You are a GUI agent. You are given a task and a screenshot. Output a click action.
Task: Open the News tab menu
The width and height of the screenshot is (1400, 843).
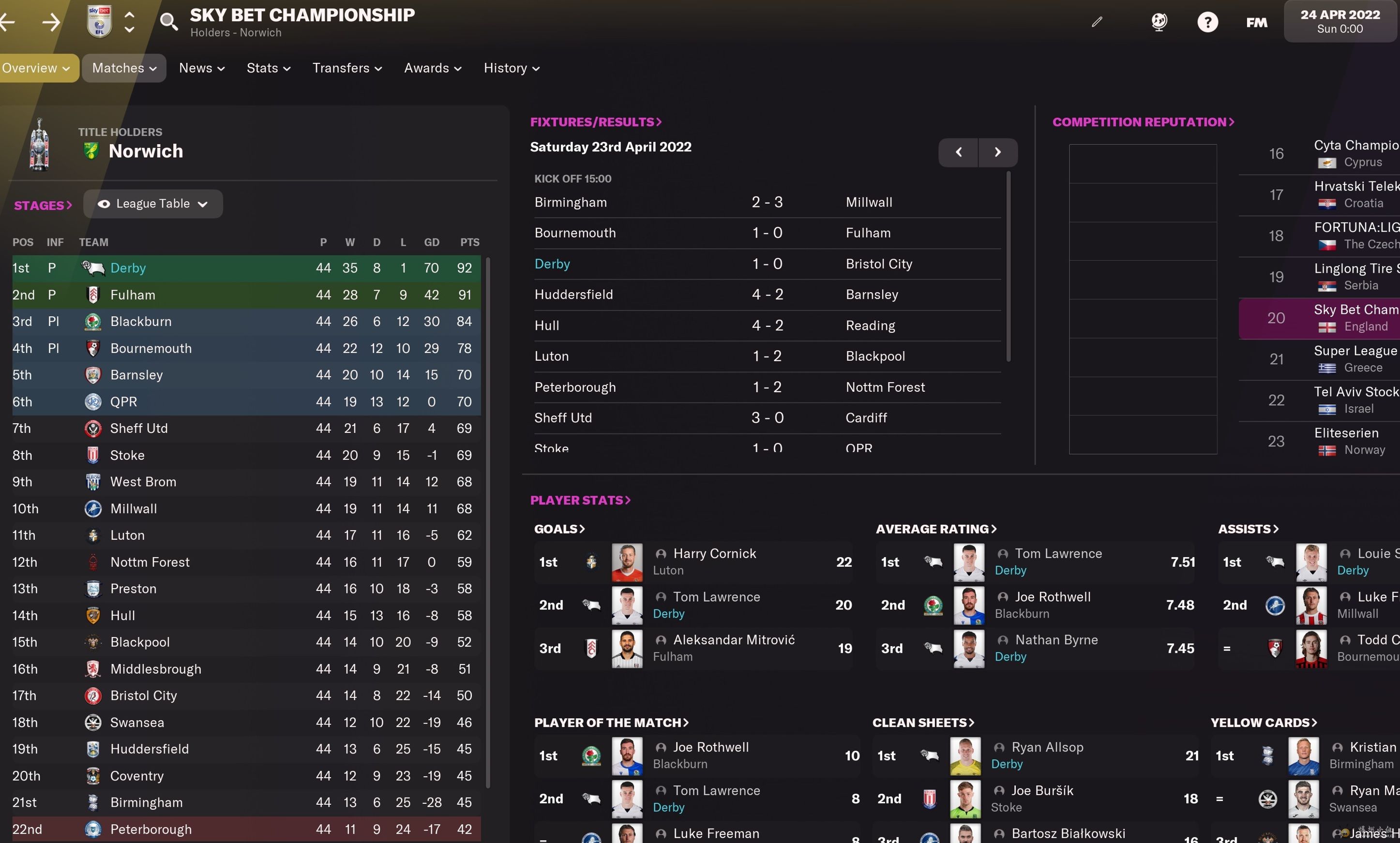point(202,68)
